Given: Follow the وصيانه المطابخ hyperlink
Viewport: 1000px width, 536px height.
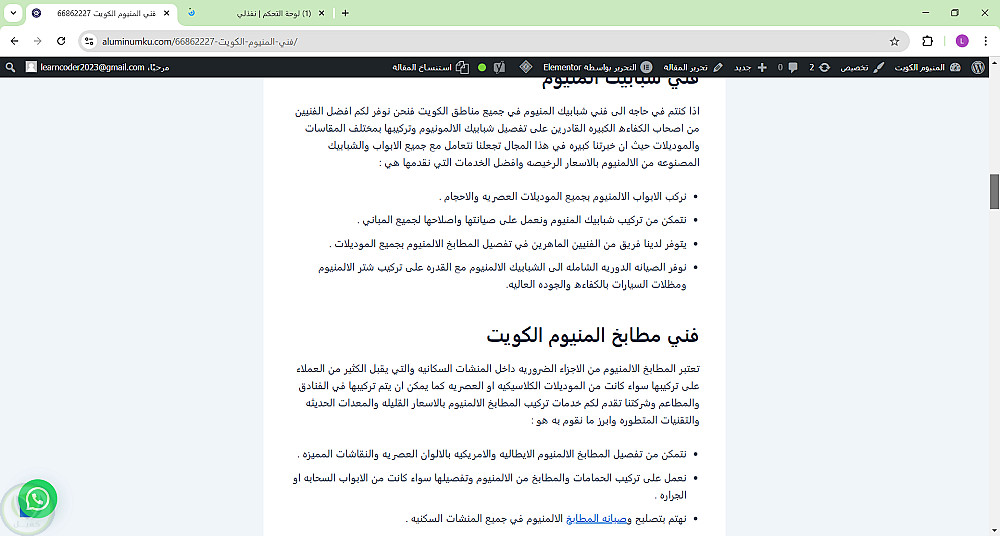Looking at the screenshot, I should pos(596,519).
